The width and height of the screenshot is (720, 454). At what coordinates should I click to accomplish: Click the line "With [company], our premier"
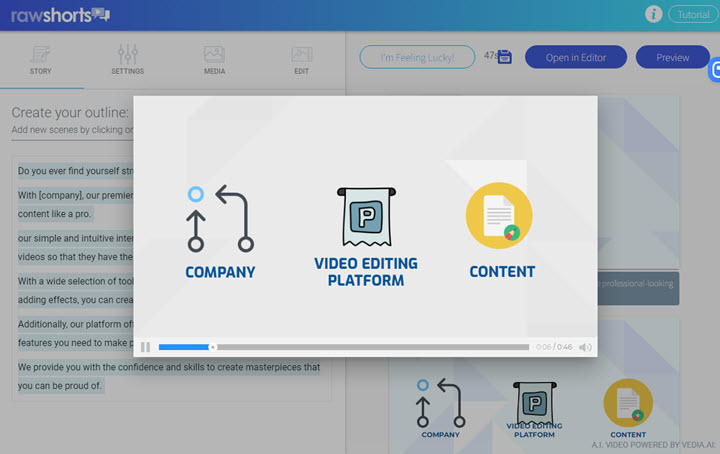(x=75, y=195)
